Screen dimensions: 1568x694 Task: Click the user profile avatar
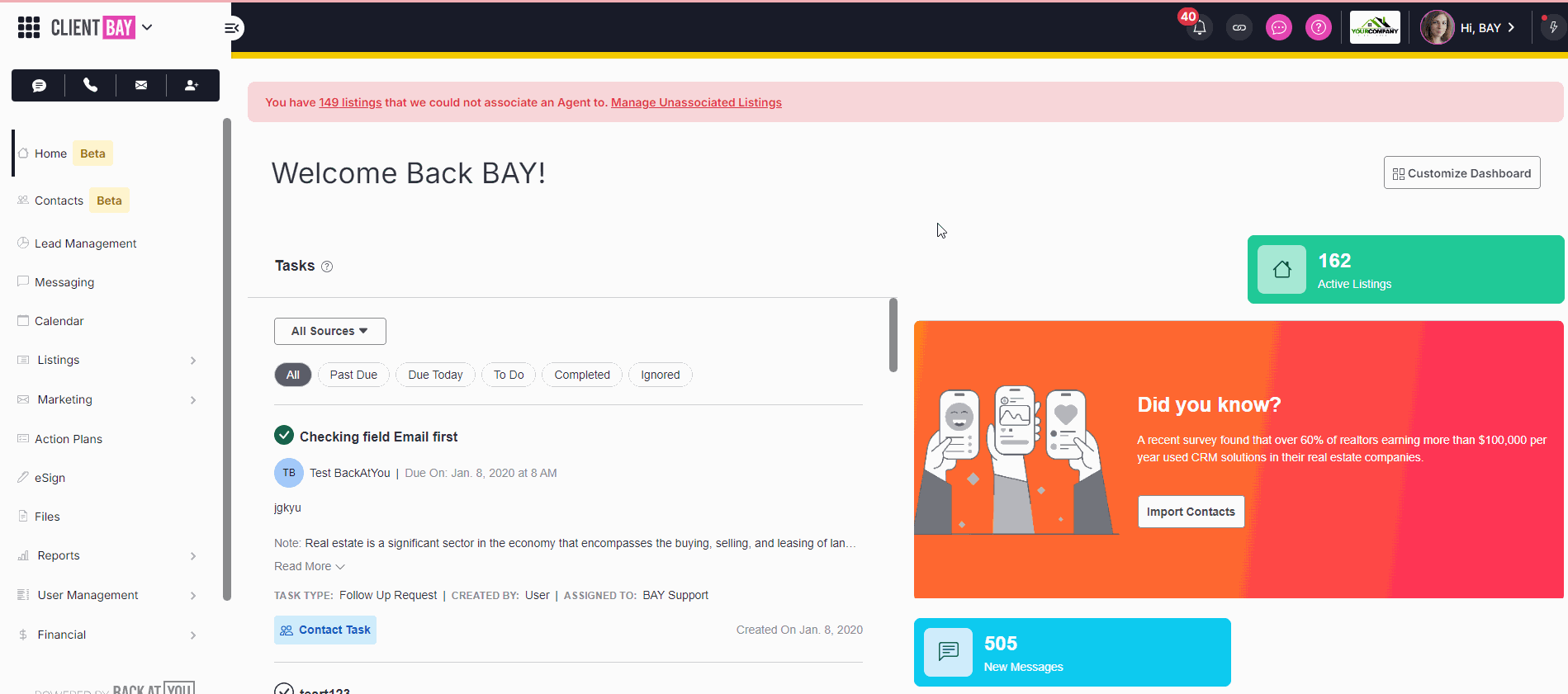coord(1438,27)
